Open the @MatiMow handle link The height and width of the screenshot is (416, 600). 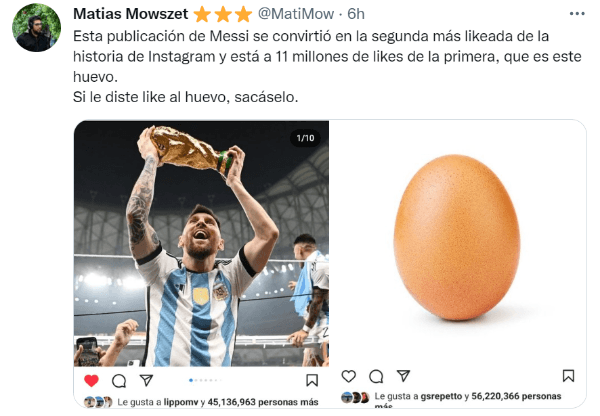click(x=296, y=14)
